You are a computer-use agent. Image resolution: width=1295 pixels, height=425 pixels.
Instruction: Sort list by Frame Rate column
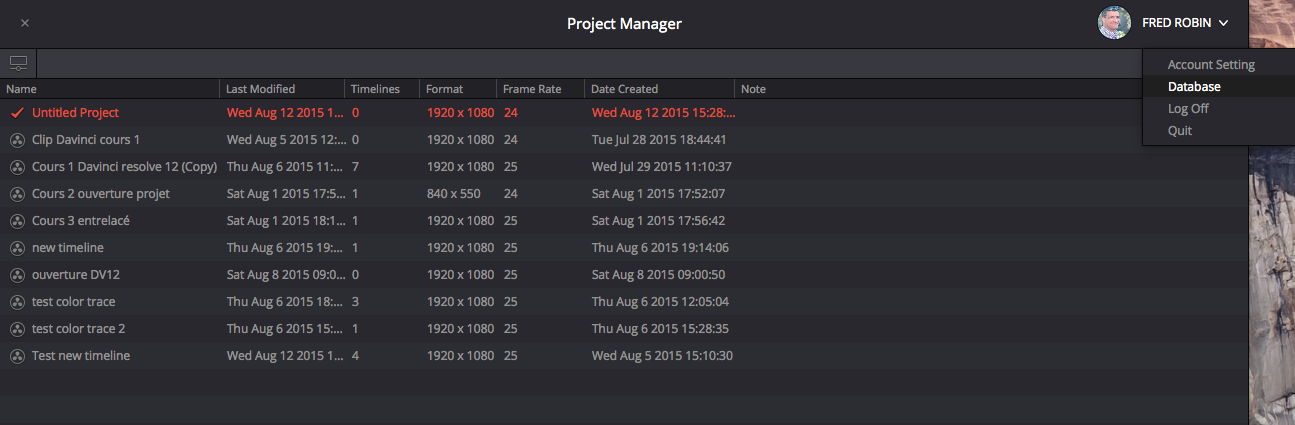click(531, 89)
